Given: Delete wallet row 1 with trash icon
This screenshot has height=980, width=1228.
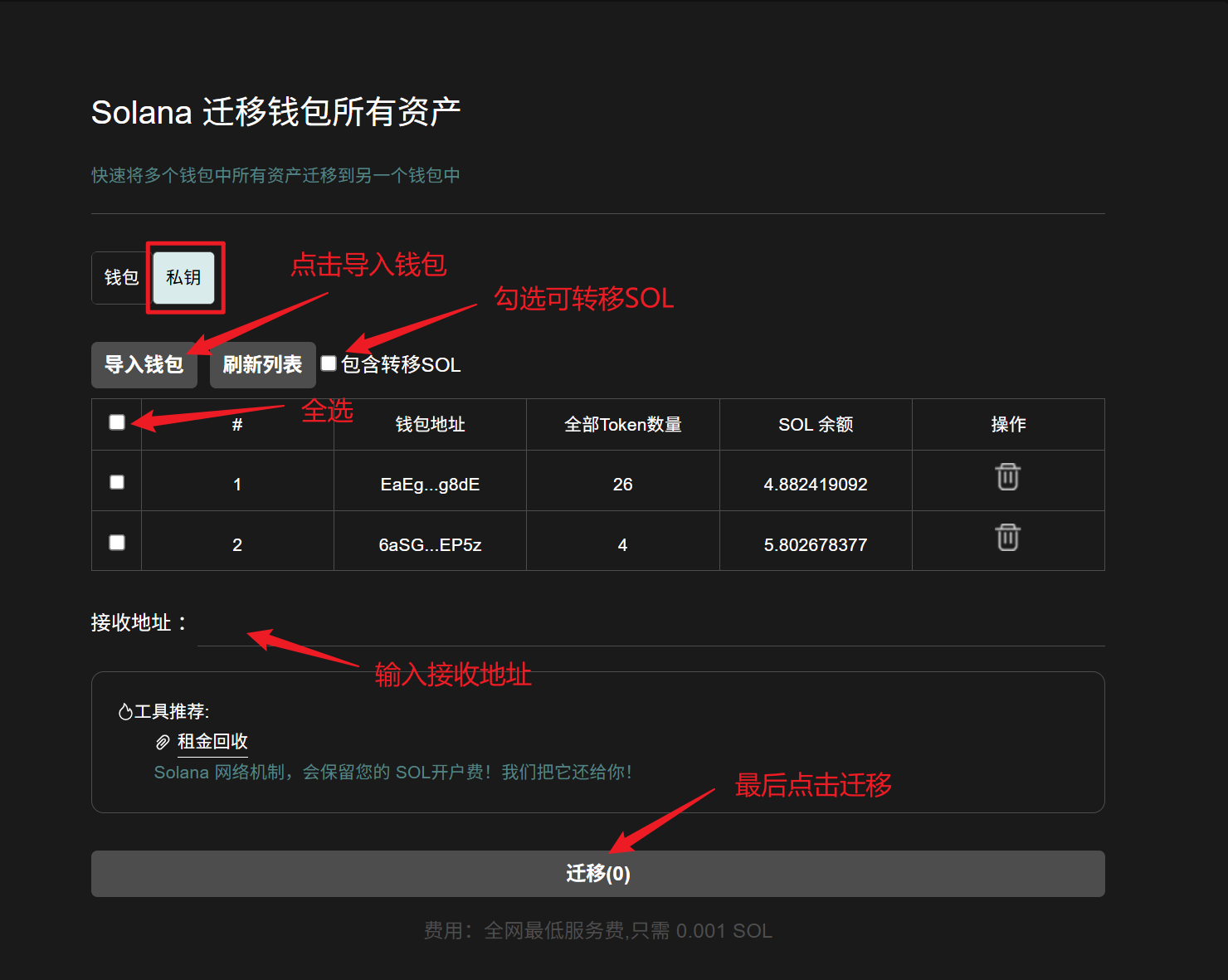Looking at the screenshot, I should pyautogui.click(x=1007, y=477).
